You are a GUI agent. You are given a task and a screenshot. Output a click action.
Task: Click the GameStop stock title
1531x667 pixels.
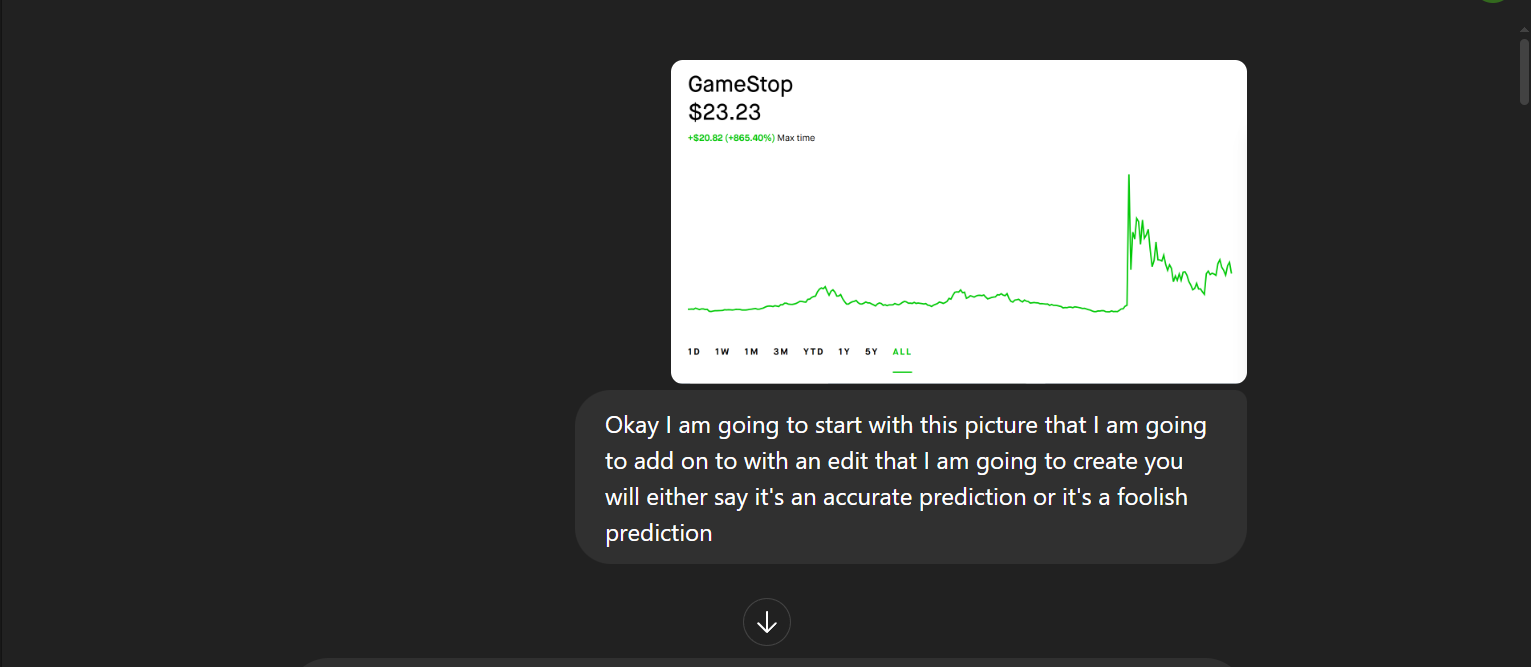click(740, 85)
